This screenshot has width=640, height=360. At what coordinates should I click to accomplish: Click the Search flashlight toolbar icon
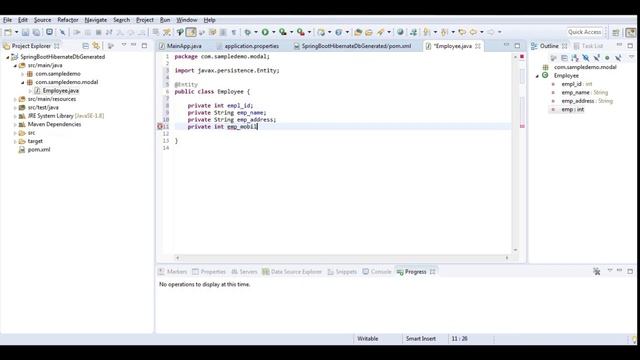(x=380, y=32)
